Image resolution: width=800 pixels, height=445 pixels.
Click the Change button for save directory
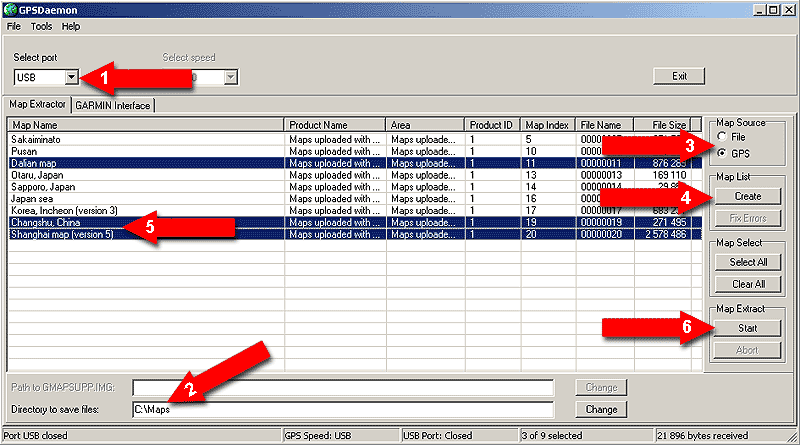coord(601,409)
